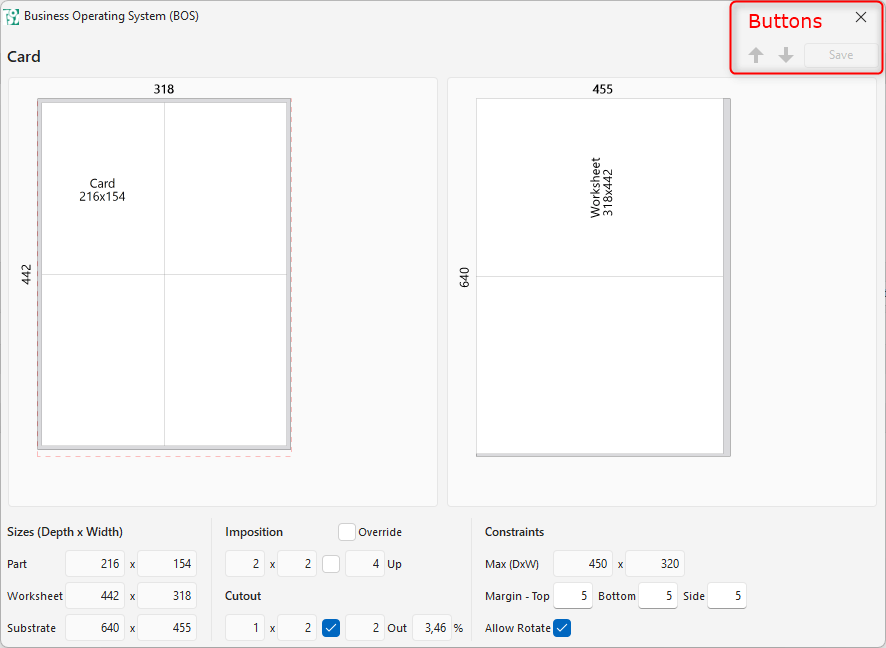Select the Margin Top input field
Viewport: 886px width, 648px height.
573,596
